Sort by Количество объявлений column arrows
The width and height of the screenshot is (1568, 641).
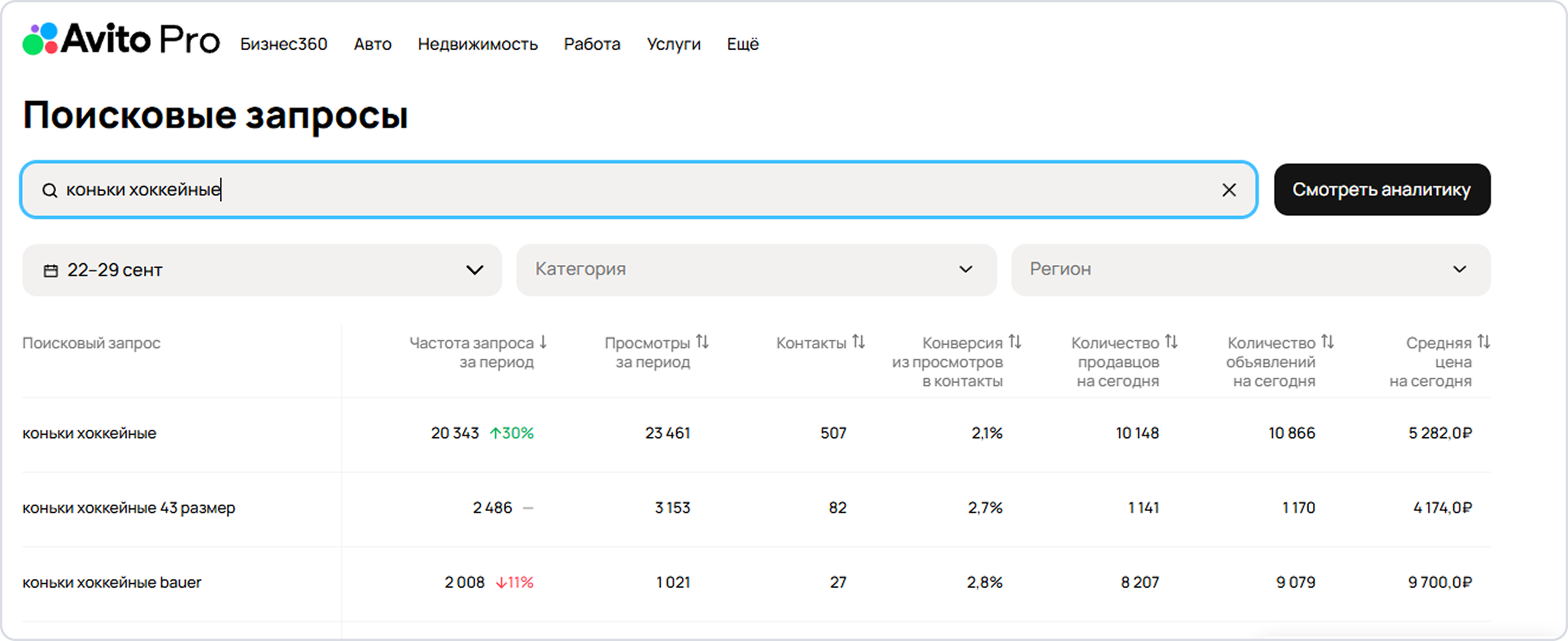tap(1328, 342)
